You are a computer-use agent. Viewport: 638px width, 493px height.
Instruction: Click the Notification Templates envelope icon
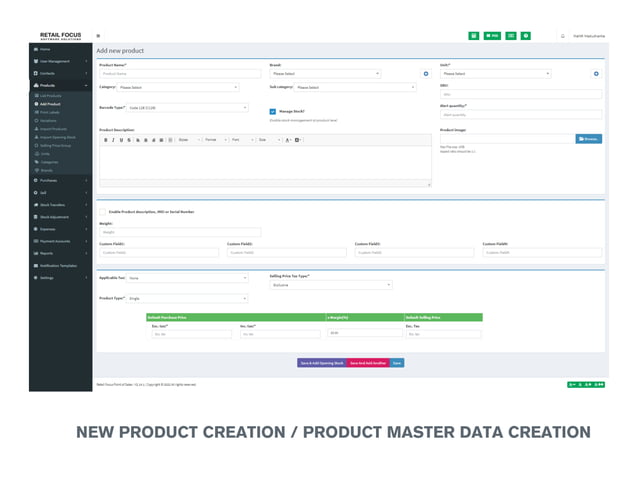(36, 266)
